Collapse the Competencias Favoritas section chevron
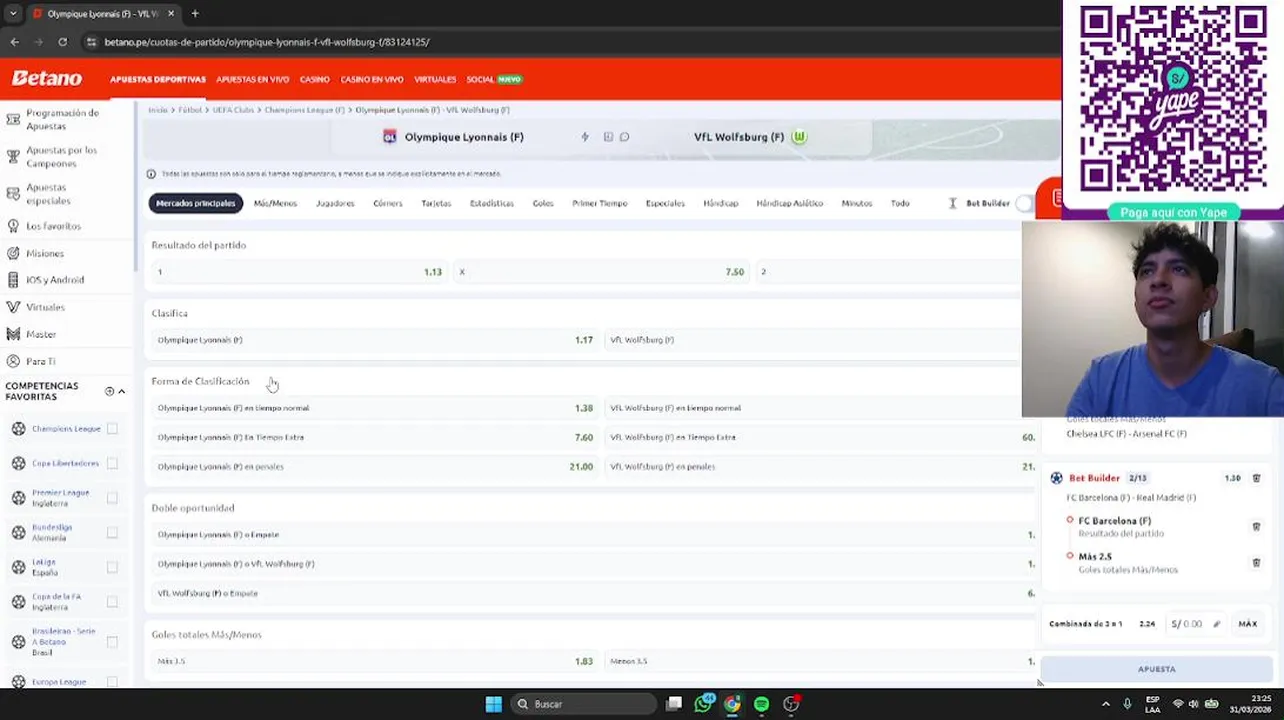 (x=122, y=391)
